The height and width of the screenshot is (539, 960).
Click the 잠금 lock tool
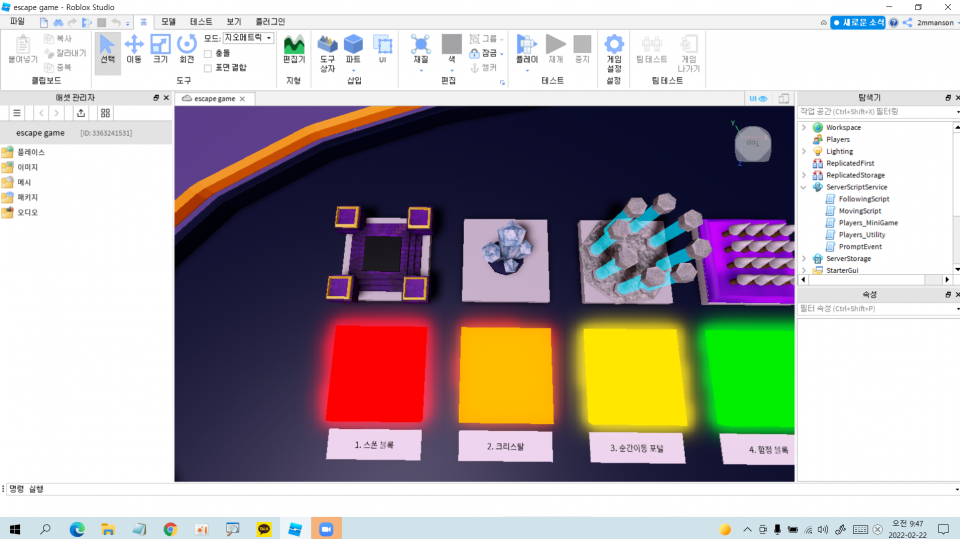click(x=484, y=53)
